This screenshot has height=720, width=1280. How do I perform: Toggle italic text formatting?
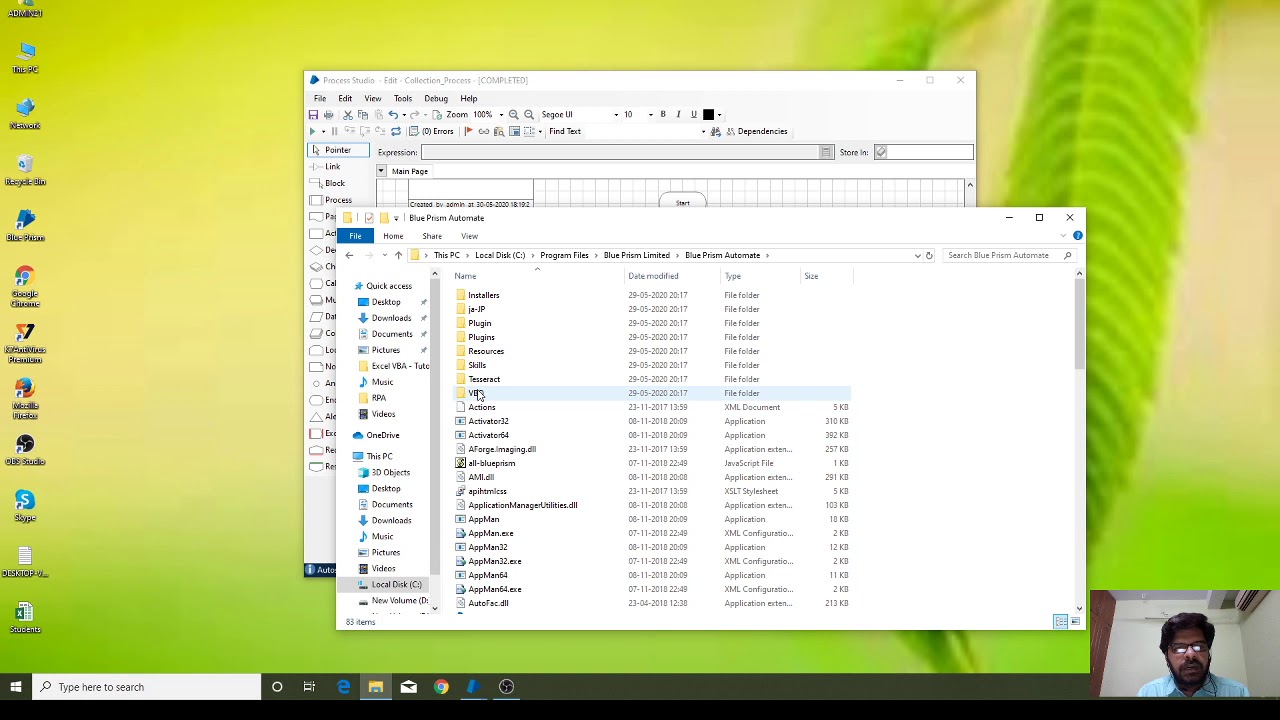click(x=678, y=115)
